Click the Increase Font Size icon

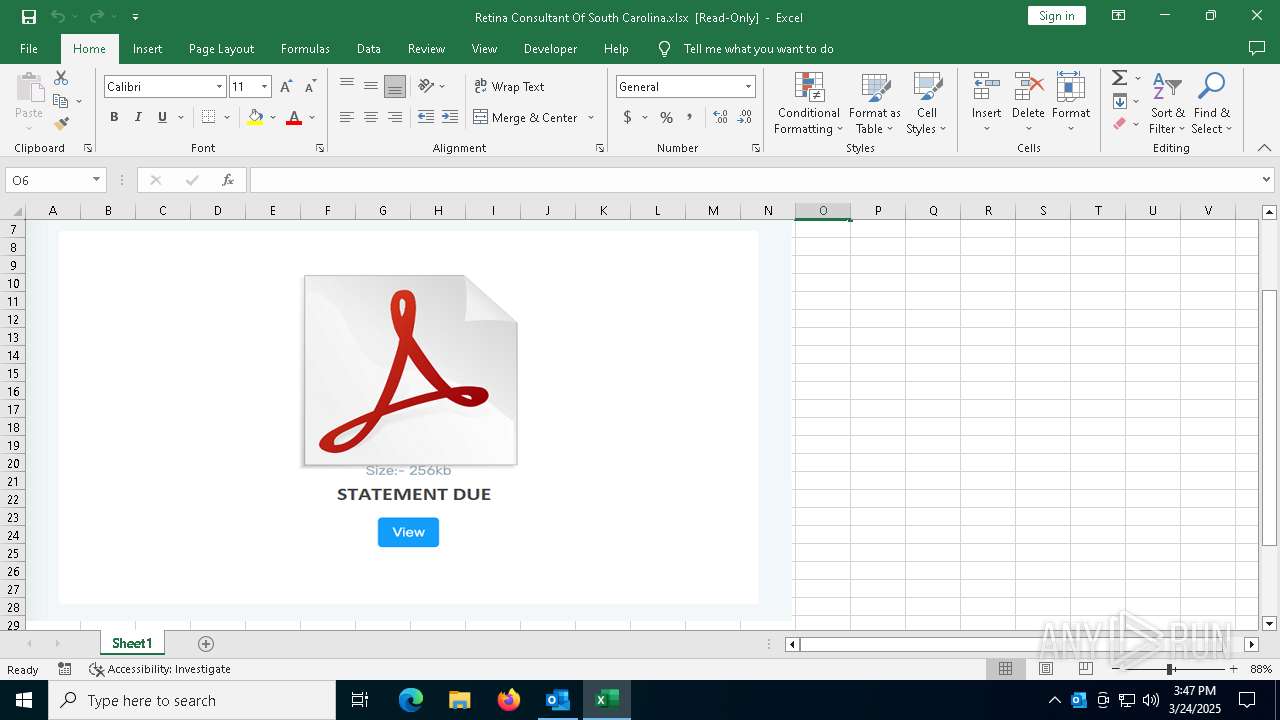(286, 87)
